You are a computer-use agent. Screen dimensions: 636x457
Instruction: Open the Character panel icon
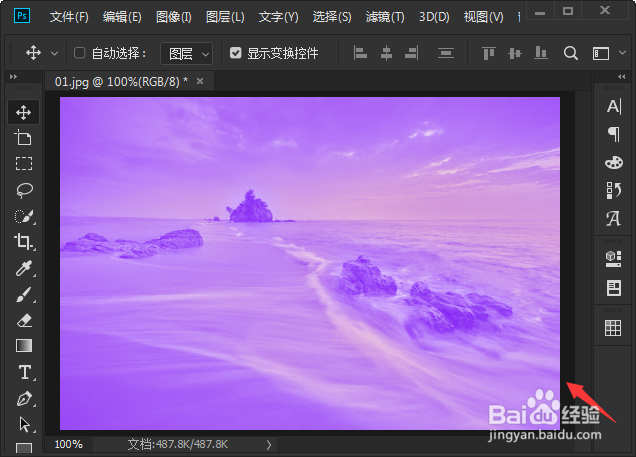[x=614, y=107]
